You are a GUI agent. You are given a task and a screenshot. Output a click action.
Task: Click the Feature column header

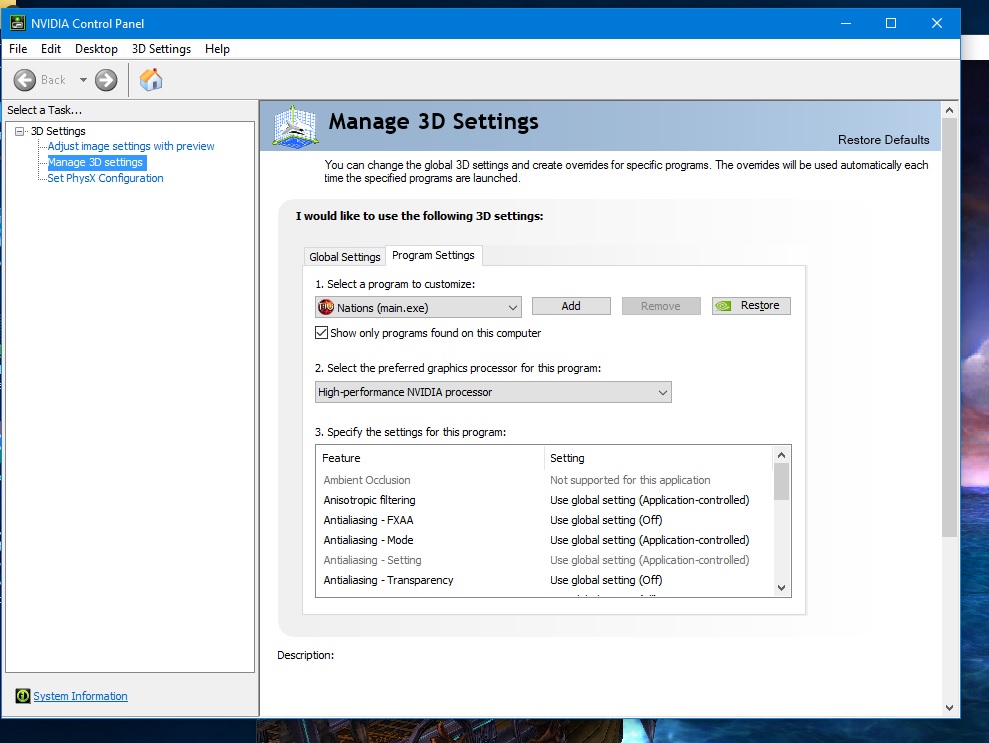point(430,458)
